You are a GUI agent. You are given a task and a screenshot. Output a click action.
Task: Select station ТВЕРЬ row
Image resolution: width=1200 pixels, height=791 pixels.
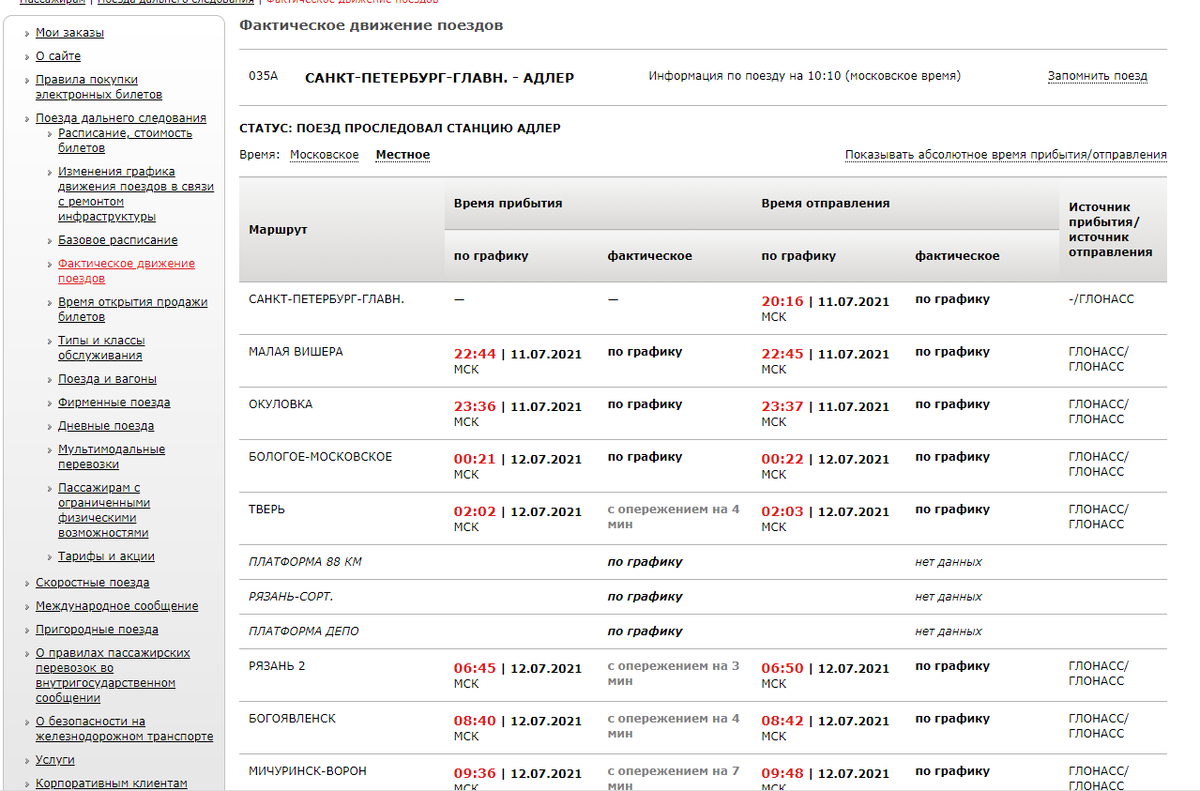[x=267, y=509]
